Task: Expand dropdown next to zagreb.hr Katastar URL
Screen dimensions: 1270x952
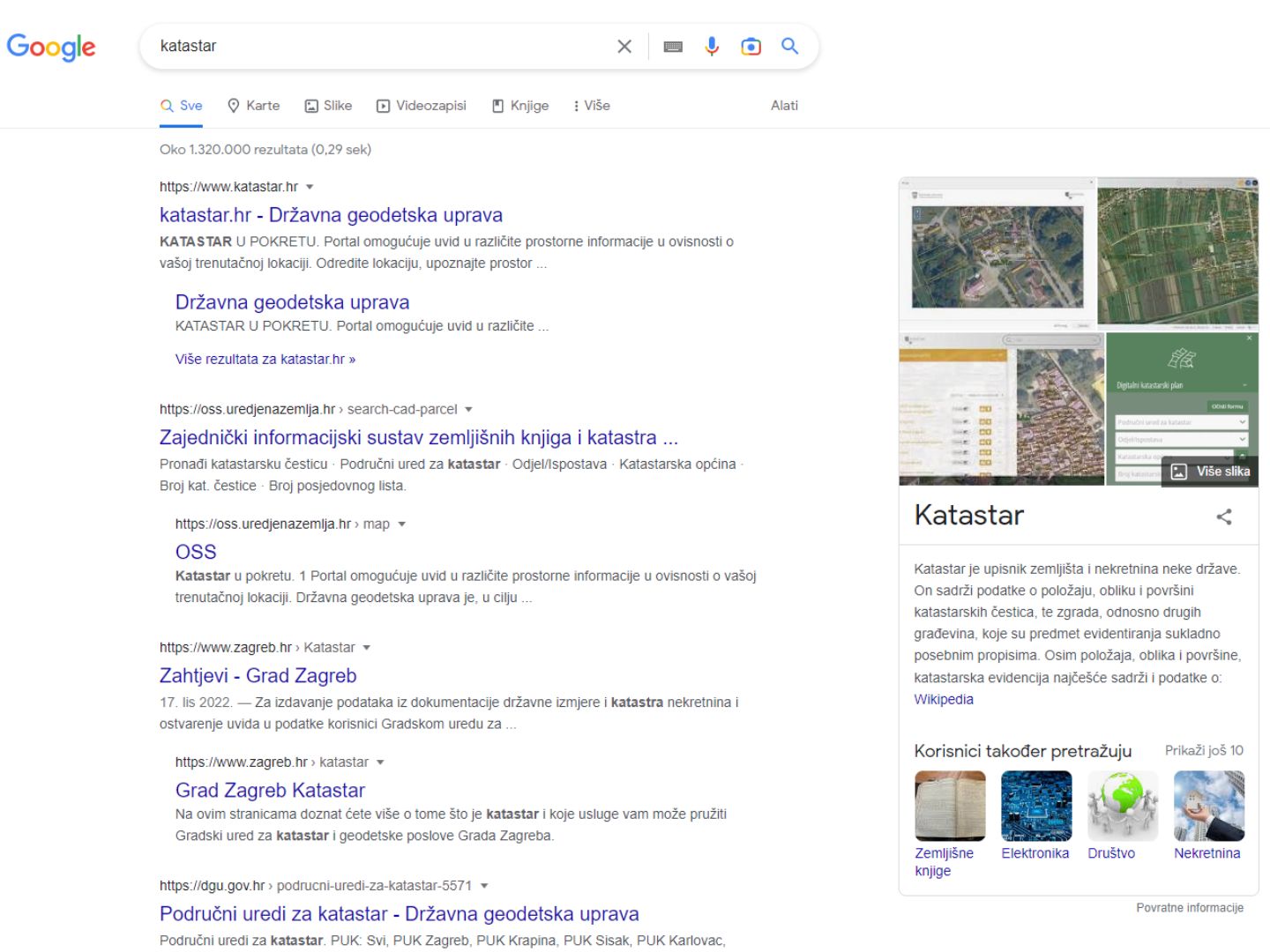Action: point(366,647)
